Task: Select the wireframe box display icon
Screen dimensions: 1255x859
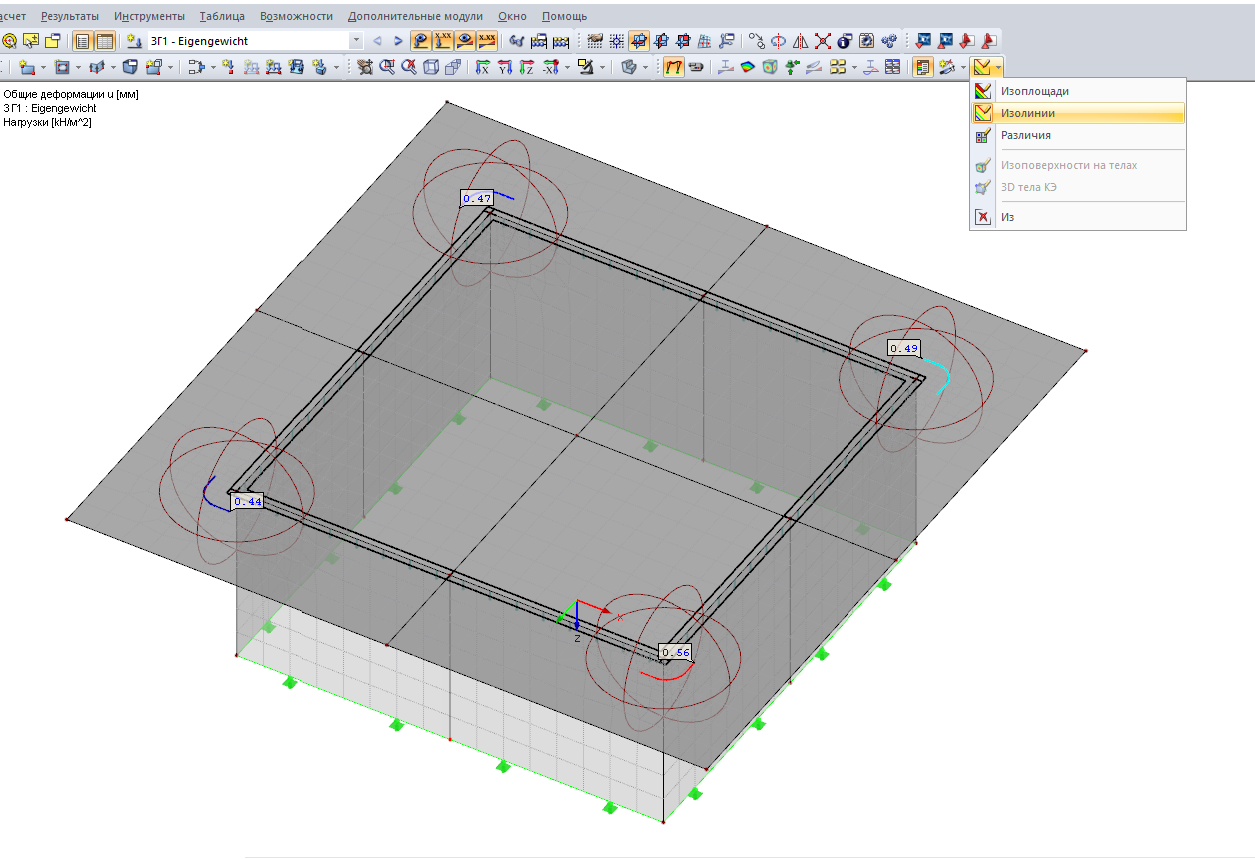Action: pos(431,67)
